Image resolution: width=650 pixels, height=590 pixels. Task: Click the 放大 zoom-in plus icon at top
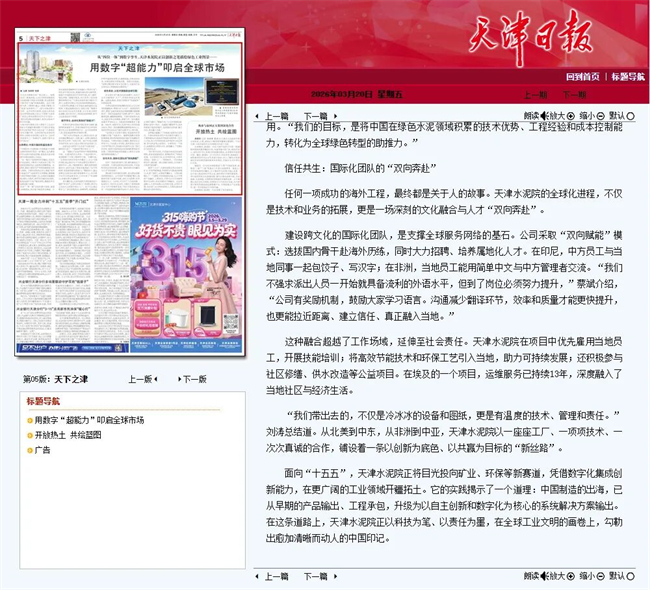570,115
